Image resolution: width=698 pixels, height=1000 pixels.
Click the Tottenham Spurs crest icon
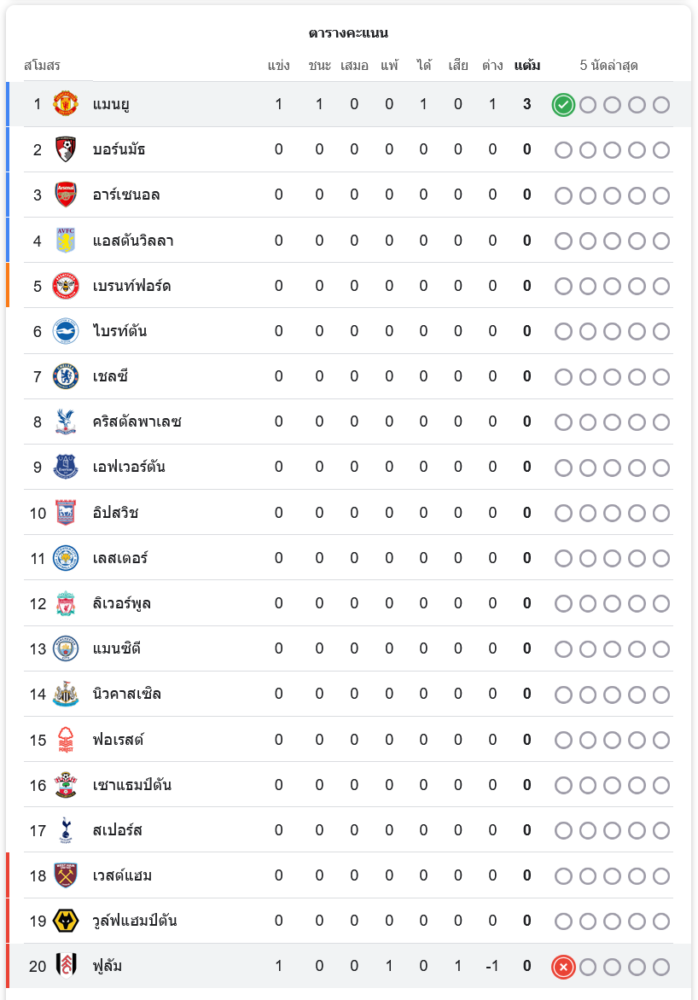pyautogui.click(x=66, y=830)
